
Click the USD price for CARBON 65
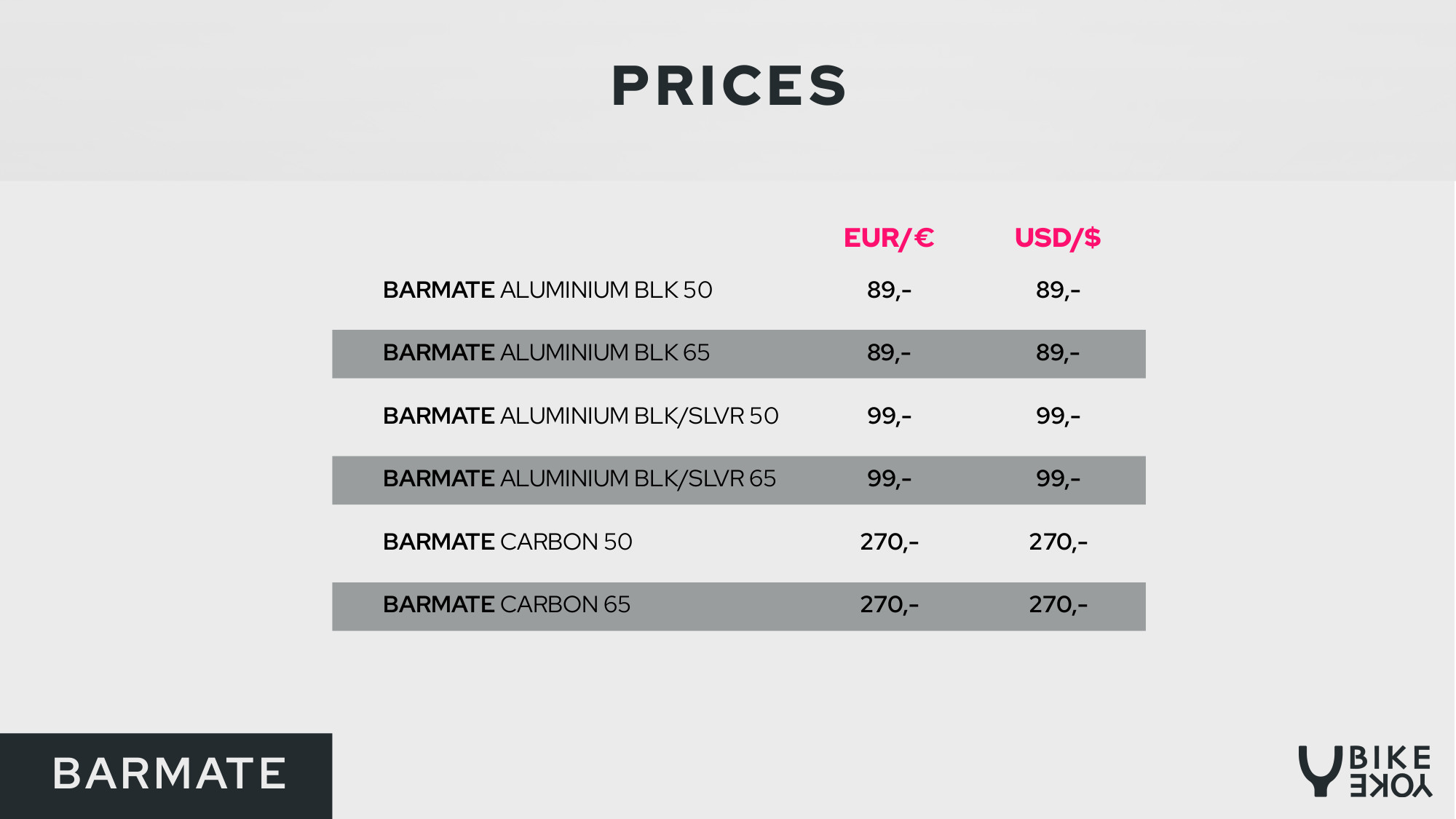tap(1058, 605)
